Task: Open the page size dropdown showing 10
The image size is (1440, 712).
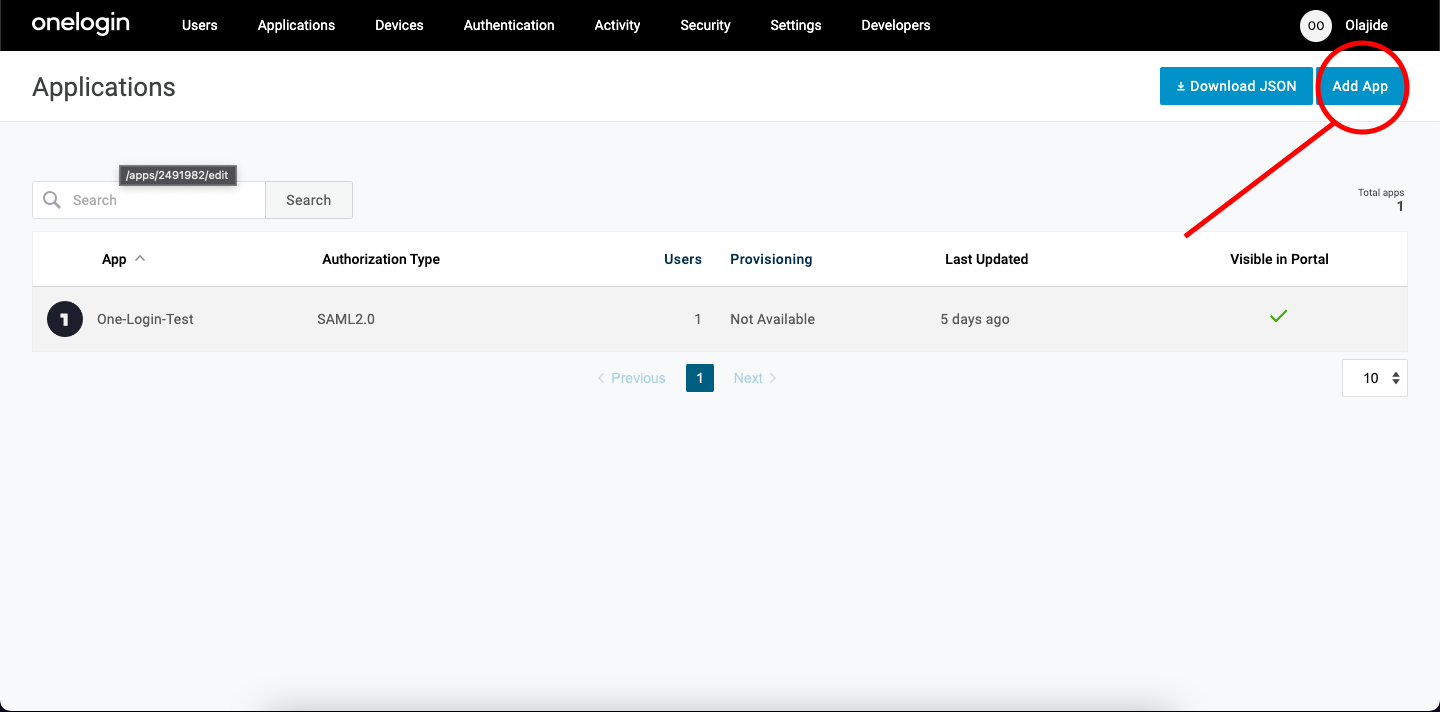Action: click(1375, 378)
